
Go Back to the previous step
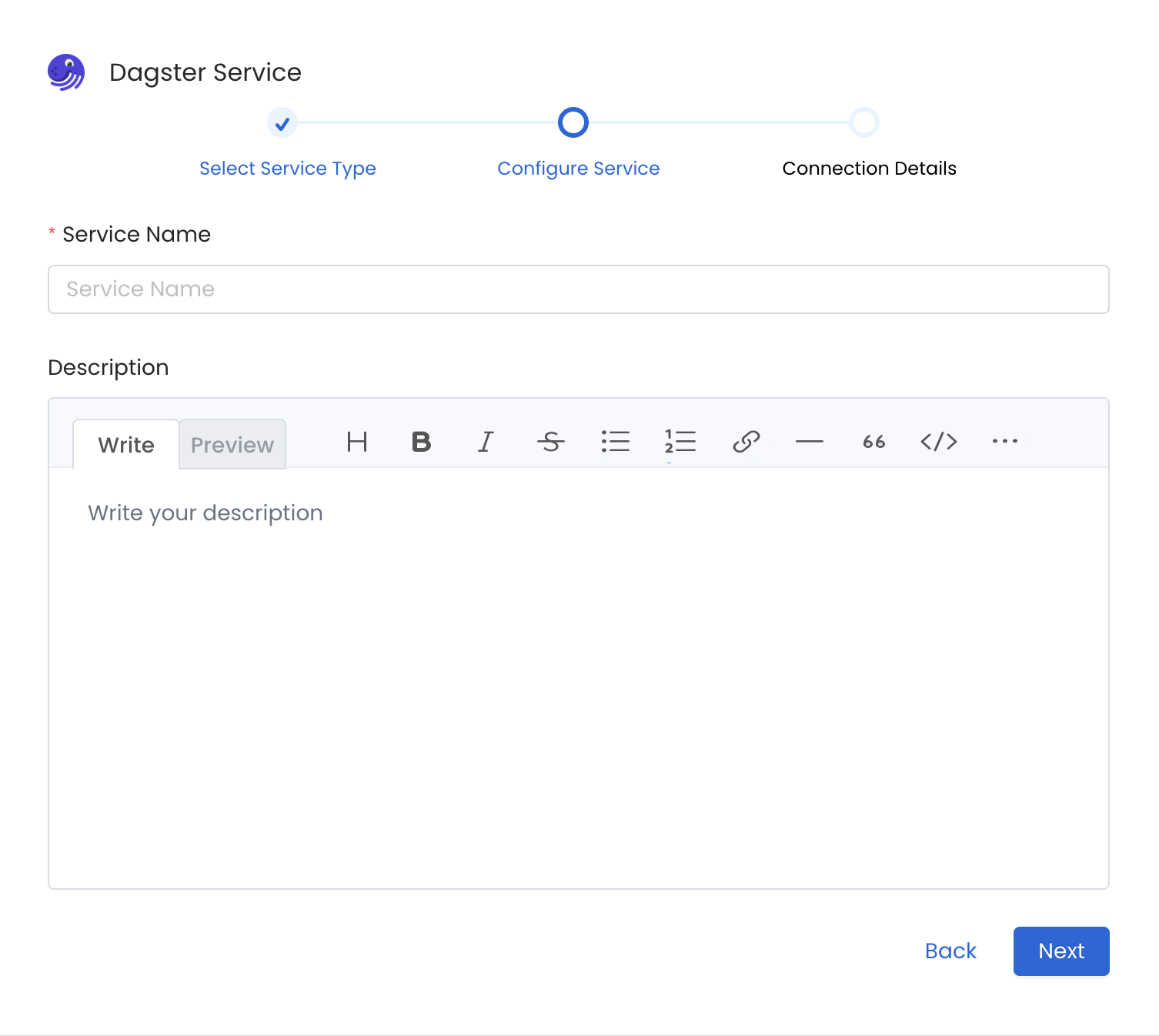(950, 951)
